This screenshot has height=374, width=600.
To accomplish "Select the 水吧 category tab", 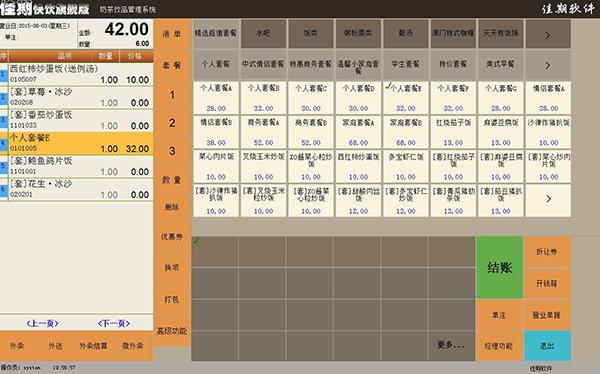I will pyautogui.click(x=264, y=34).
